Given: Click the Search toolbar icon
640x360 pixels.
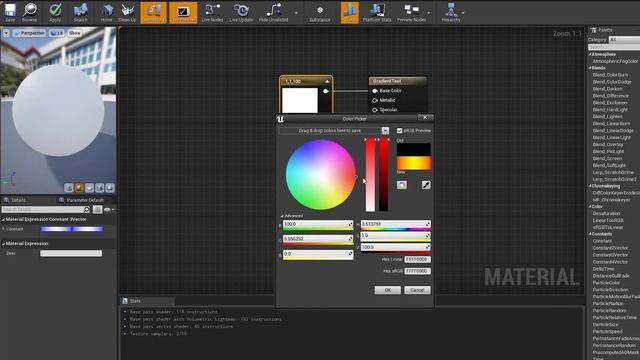Looking at the screenshot, I should tap(81, 12).
